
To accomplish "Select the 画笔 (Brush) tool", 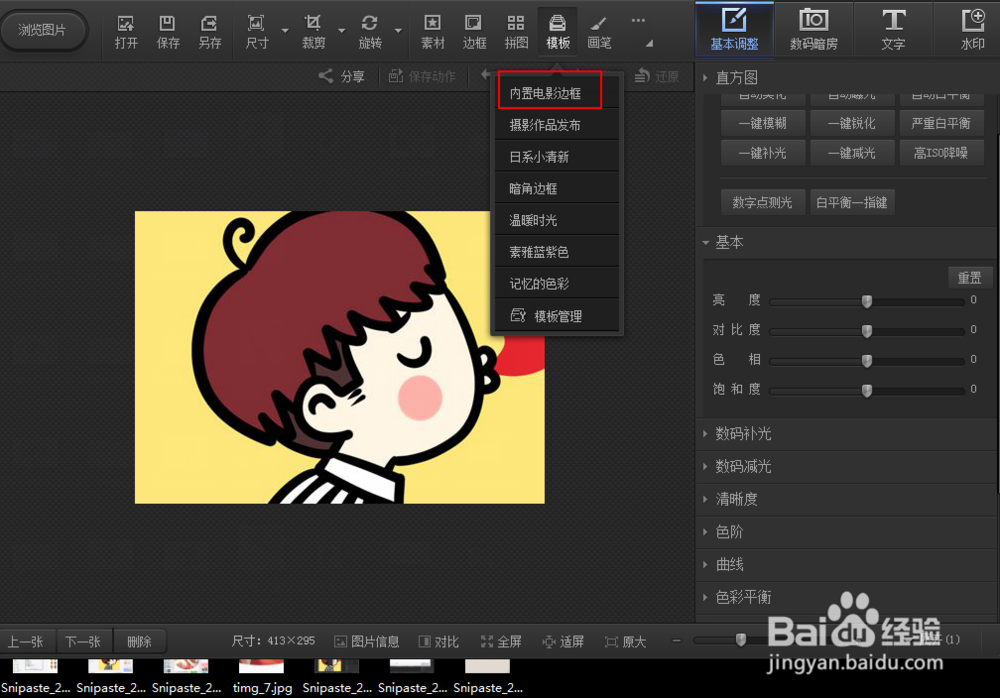I will [599, 32].
